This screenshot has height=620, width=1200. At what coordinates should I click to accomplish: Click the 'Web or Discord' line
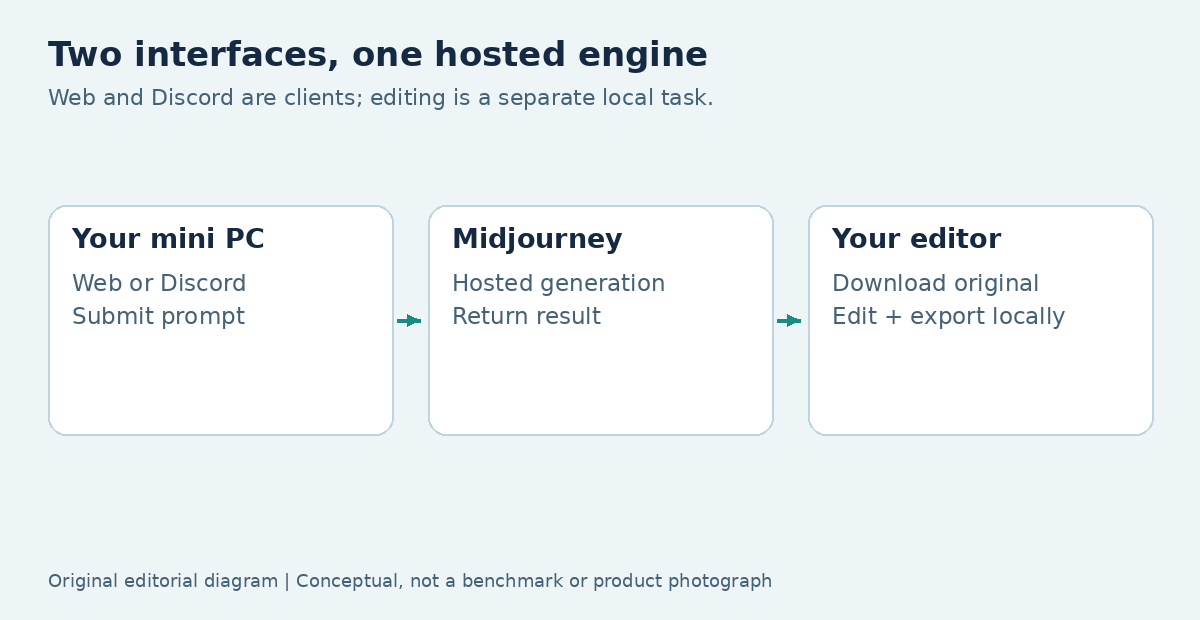pyautogui.click(x=159, y=284)
